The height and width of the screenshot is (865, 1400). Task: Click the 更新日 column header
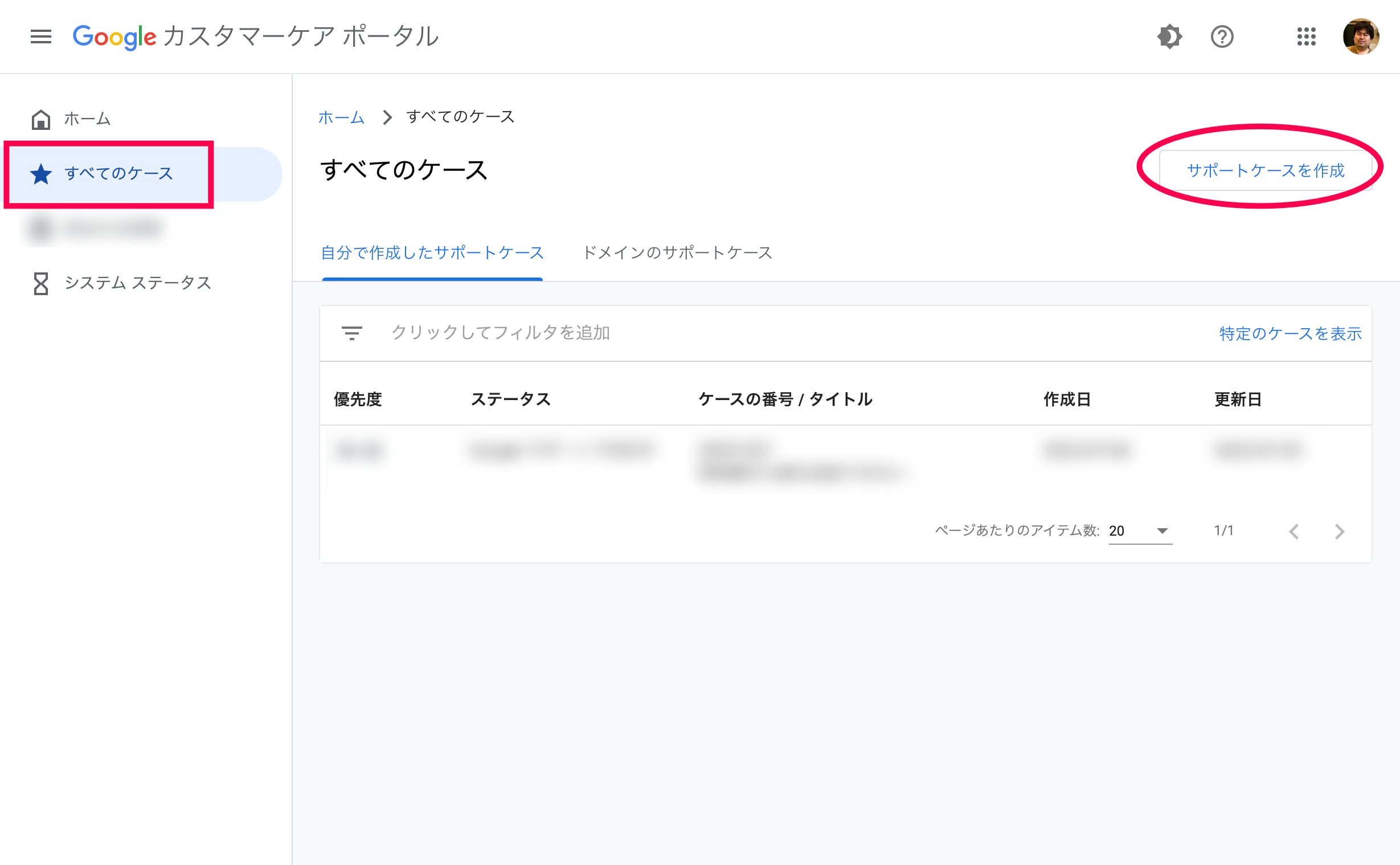[1238, 399]
